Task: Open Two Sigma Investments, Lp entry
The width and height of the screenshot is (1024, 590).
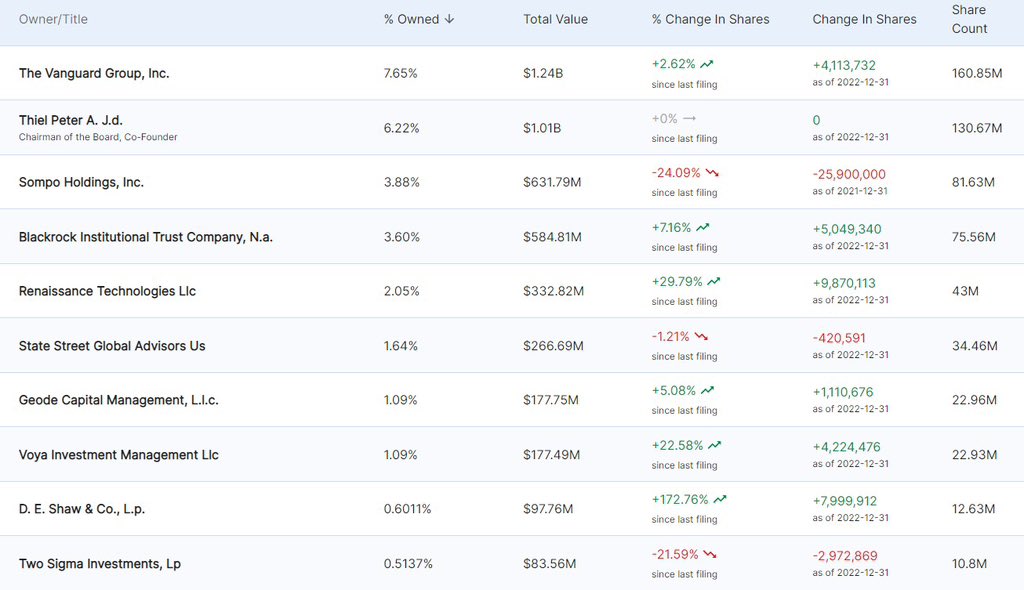Action: (x=99, y=564)
